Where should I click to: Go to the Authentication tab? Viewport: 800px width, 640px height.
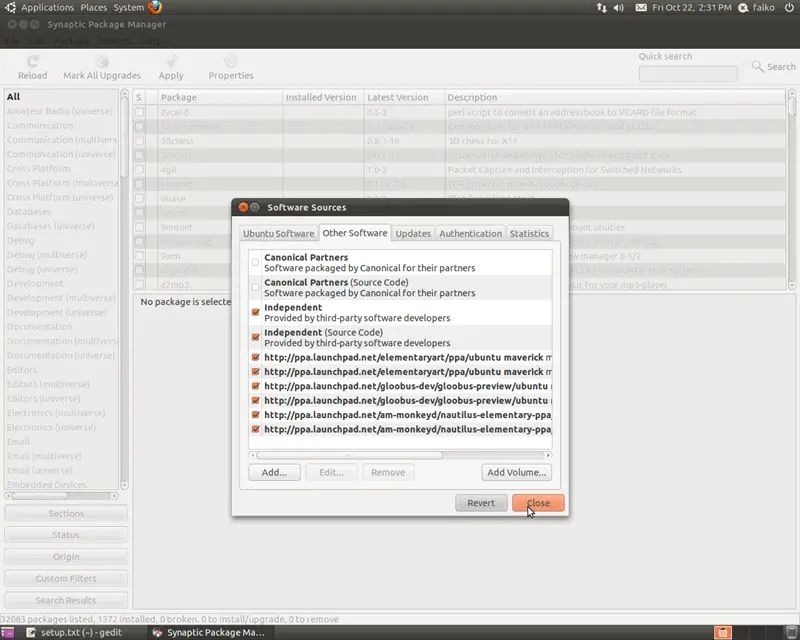[x=470, y=233]
